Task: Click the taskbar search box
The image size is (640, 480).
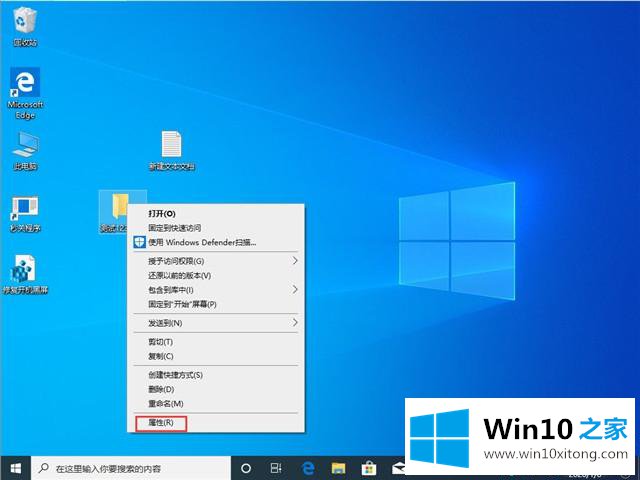Action: coord(131,468)
